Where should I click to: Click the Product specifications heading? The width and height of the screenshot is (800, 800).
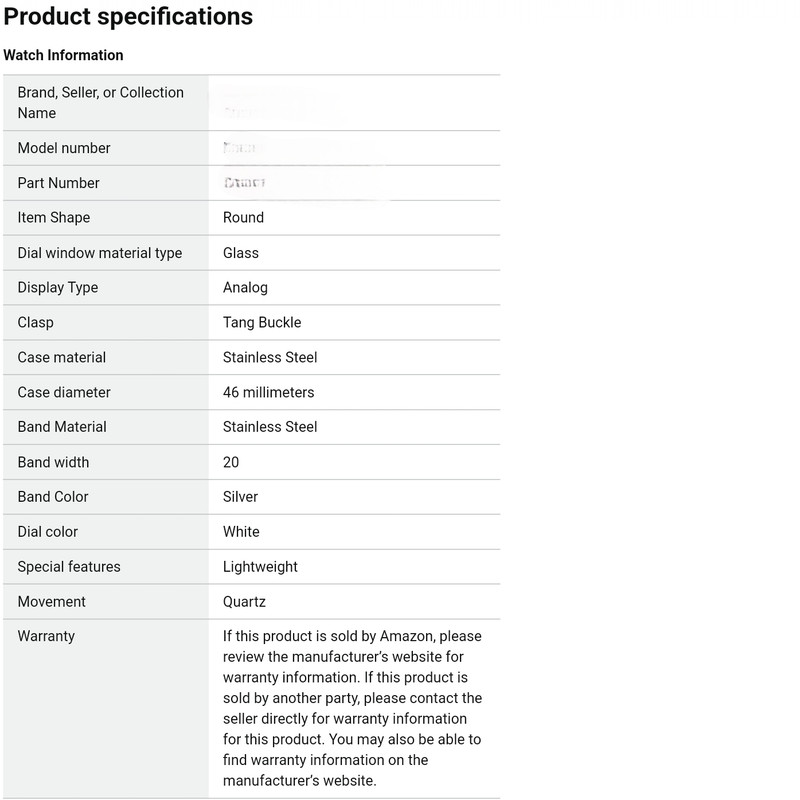128,17
